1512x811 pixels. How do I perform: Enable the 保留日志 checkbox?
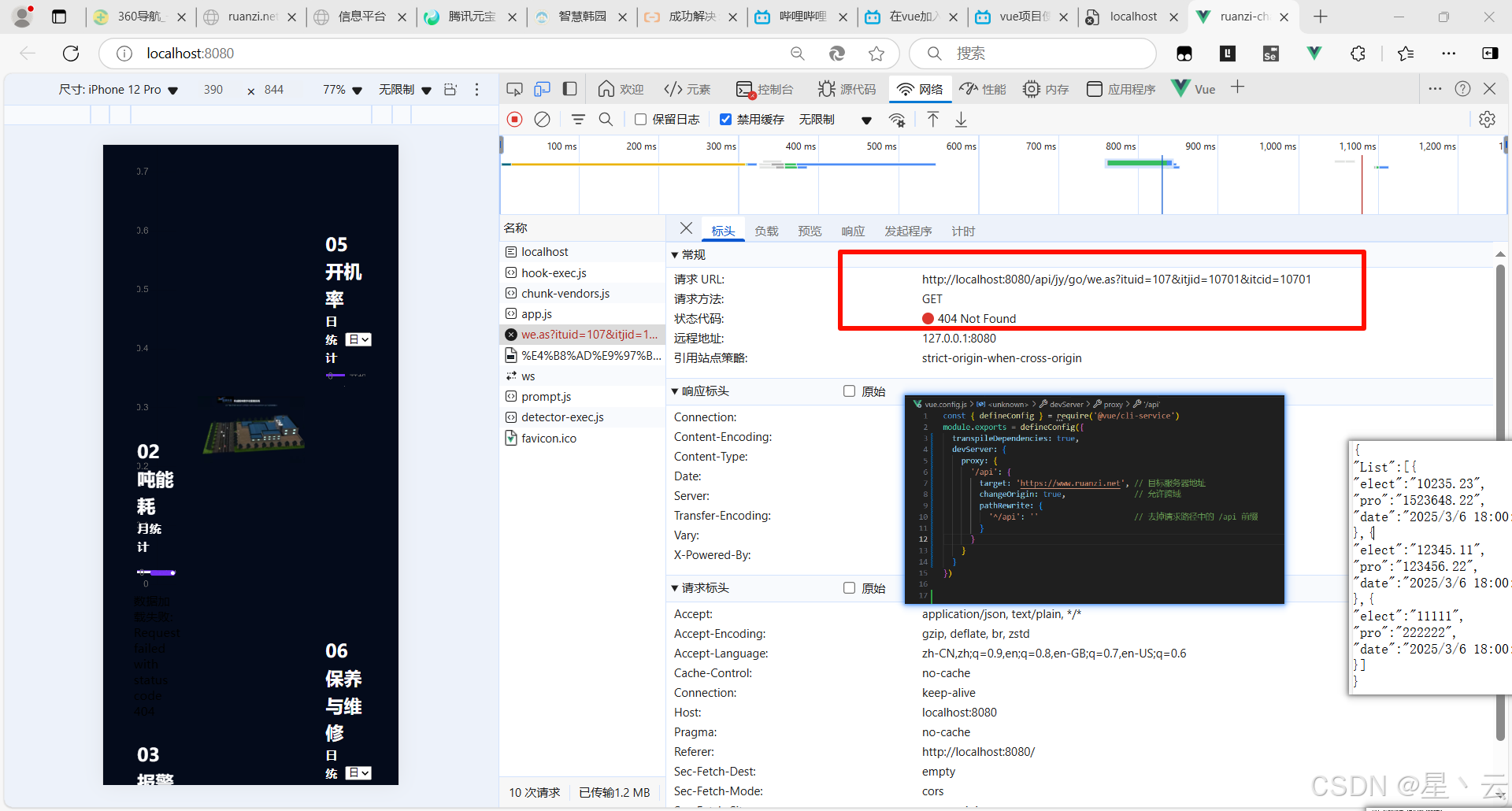point(641,119)
